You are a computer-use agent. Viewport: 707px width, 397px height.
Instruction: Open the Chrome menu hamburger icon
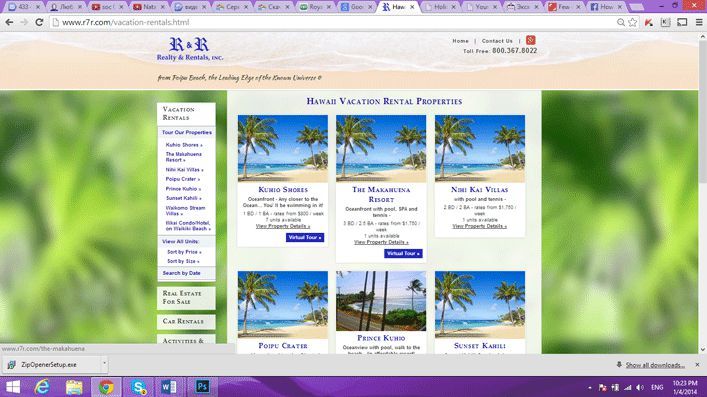point(699,22)
